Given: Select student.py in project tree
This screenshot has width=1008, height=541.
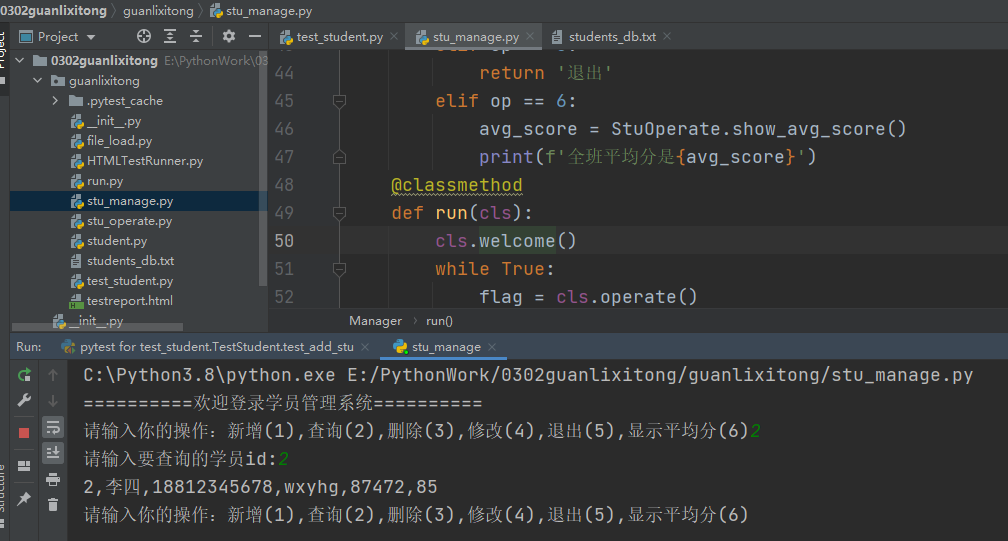Looking at the screenshot, I should [x=117, y=241].
